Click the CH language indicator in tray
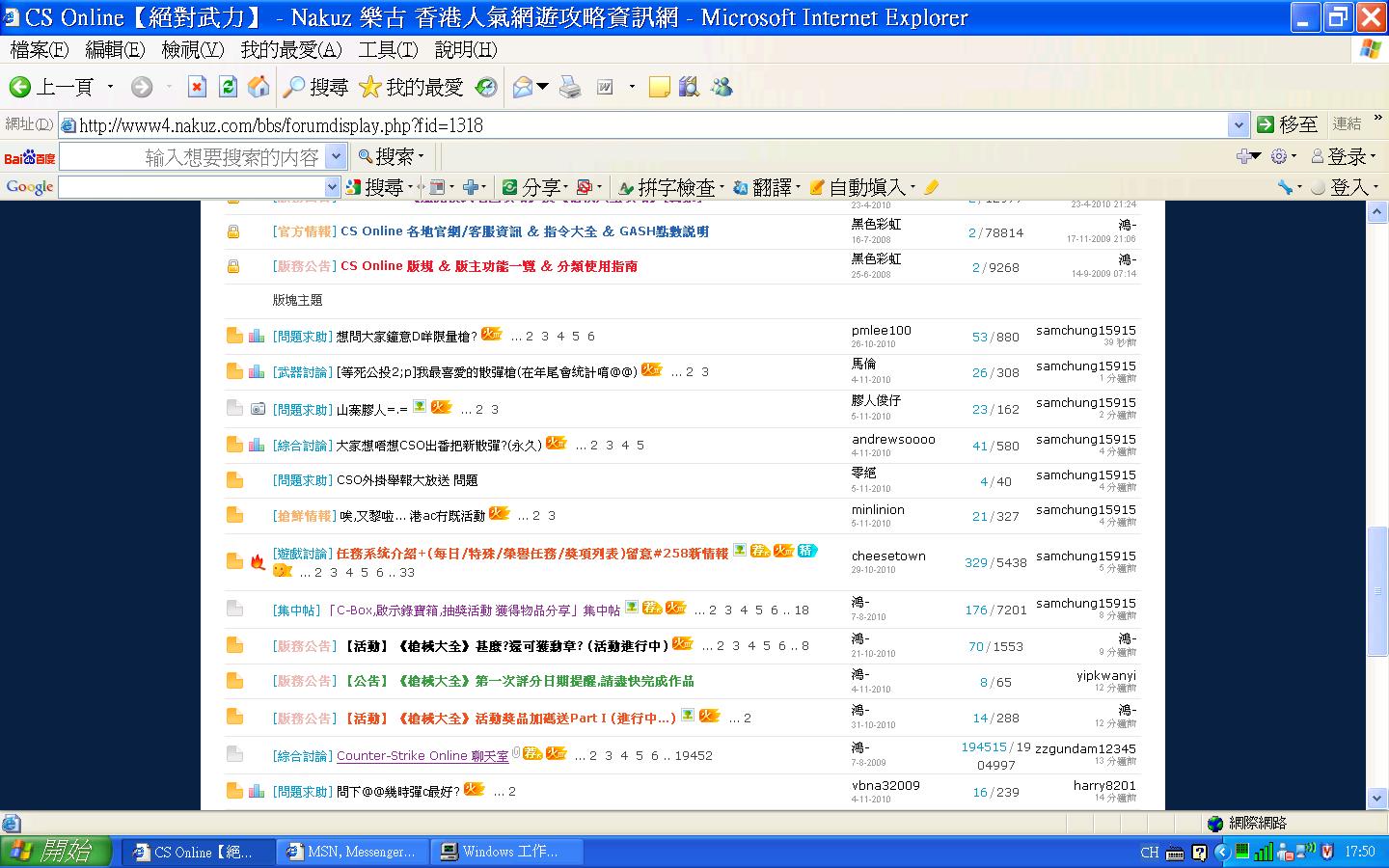Screen dimensions: 1389x868 pos(1149,852)
